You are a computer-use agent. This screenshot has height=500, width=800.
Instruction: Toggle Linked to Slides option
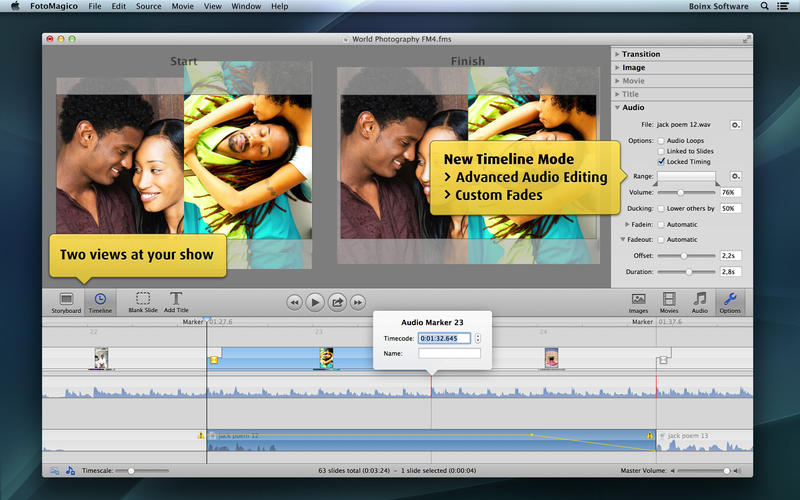(x=661, y=151)
